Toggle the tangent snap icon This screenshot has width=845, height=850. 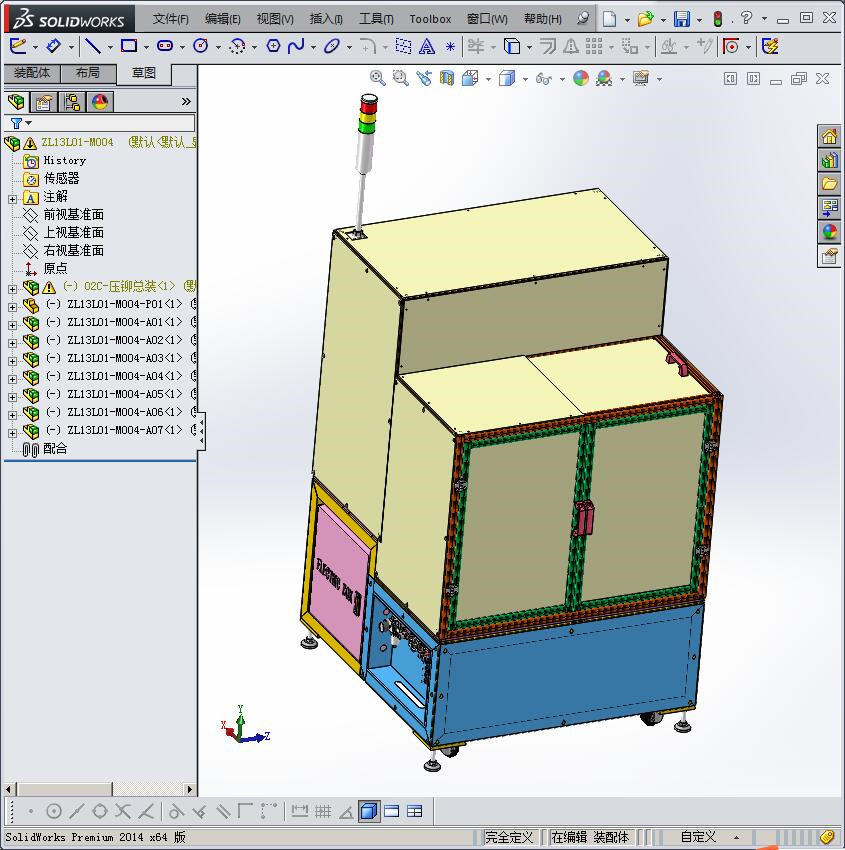(x=176, y=812)
